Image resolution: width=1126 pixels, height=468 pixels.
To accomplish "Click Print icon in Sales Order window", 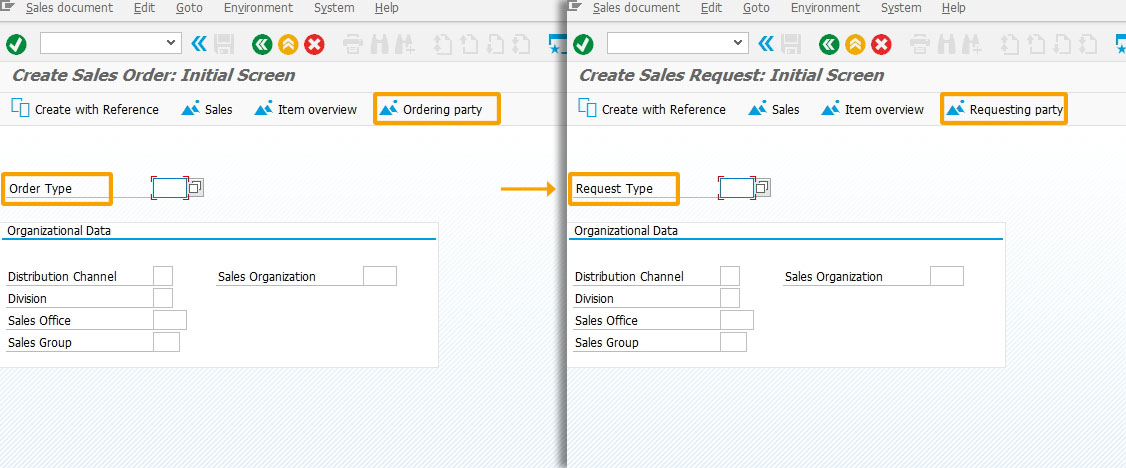I will click(353, 45).
